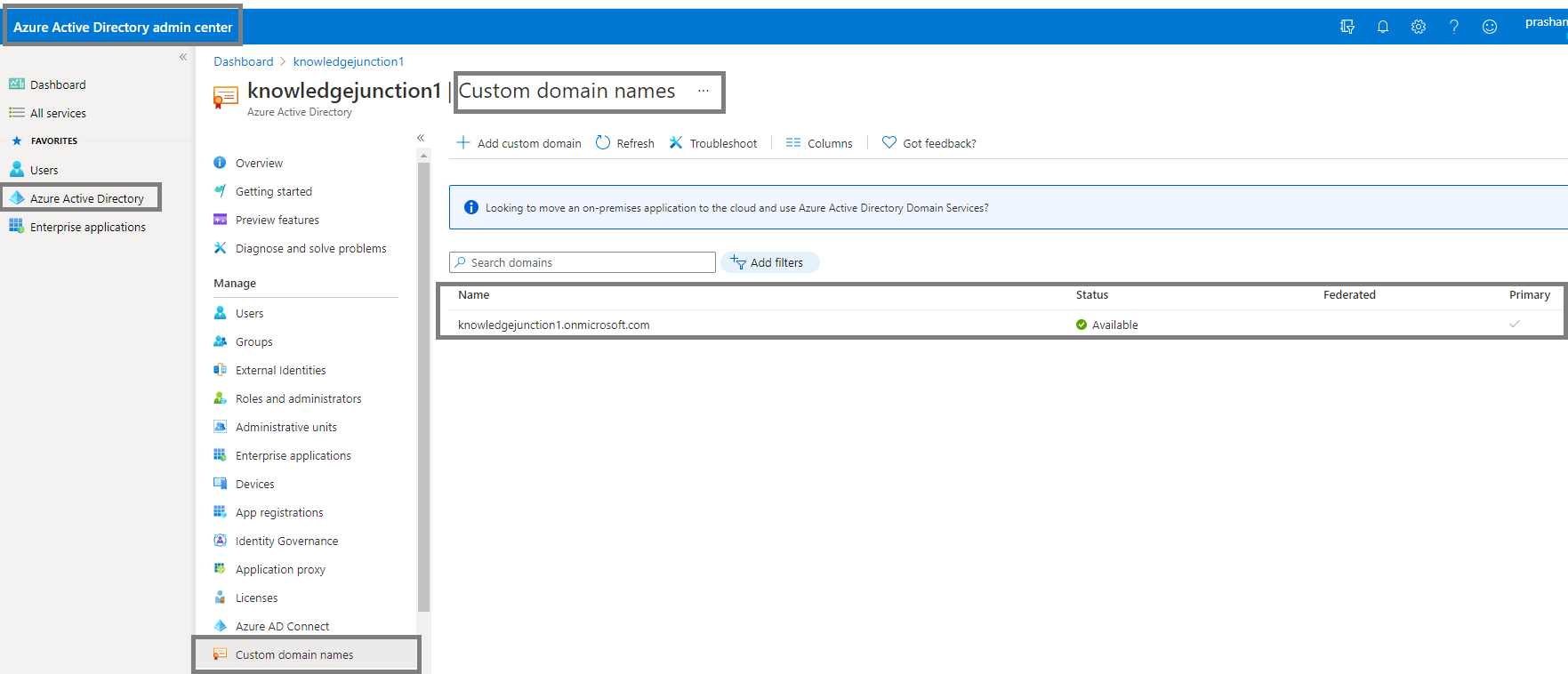The height and width of the screenshot is (674, 1568).
Task: Click Add filters button
Action: (x=770, y=262)
